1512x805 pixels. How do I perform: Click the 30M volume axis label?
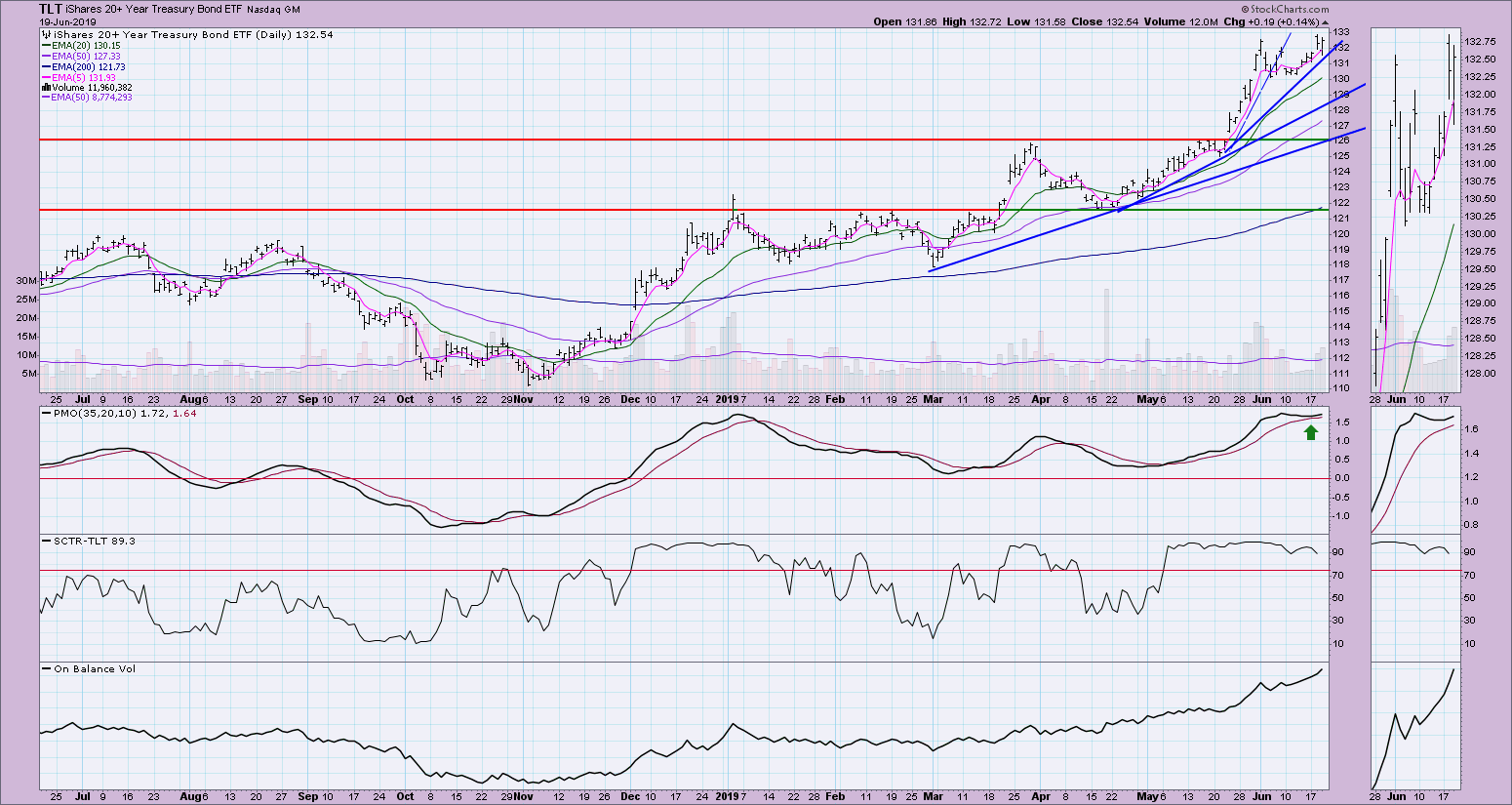click(27, 280)
